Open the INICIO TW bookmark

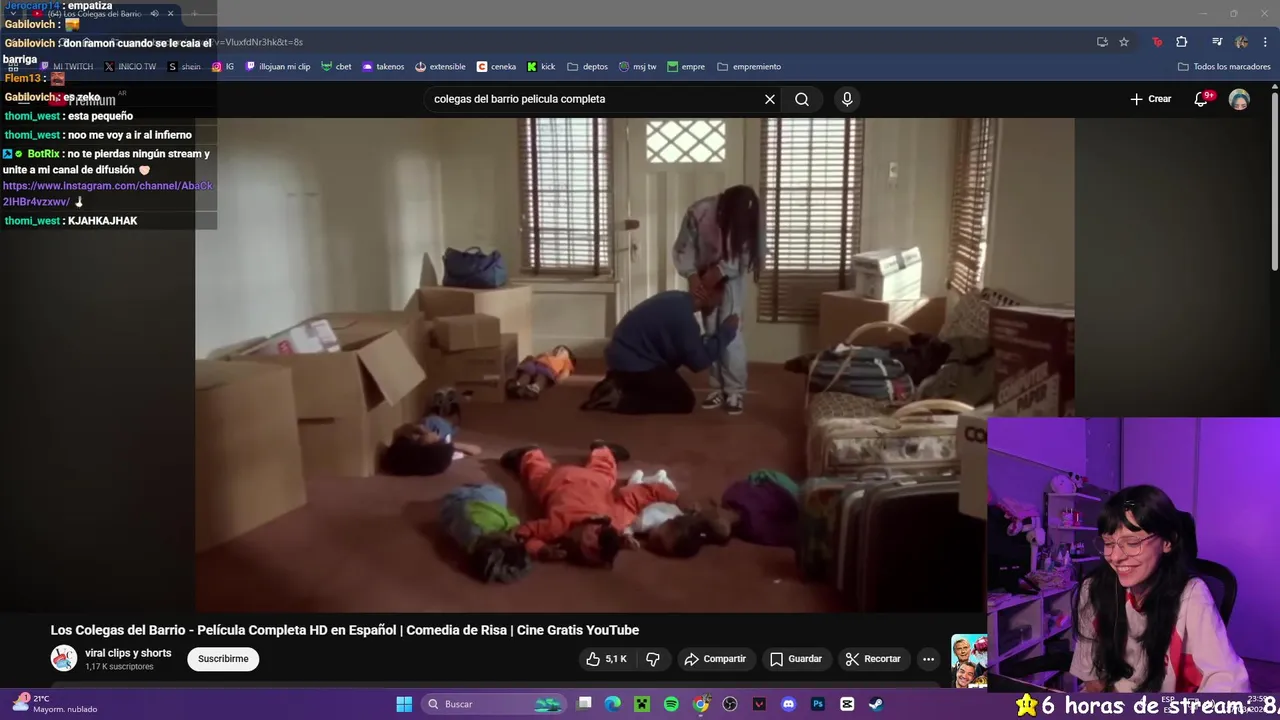(130, 67)
